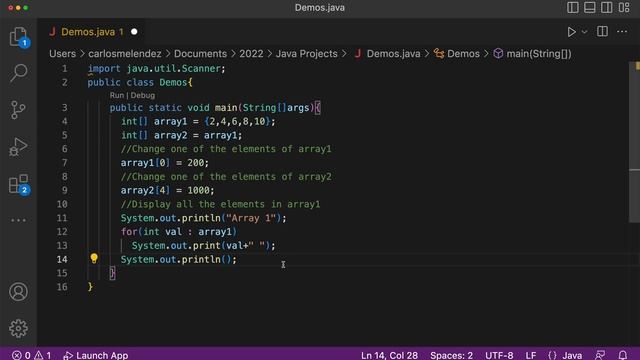
Task: Open the editor More Actions menu
Action: point(622,32)
